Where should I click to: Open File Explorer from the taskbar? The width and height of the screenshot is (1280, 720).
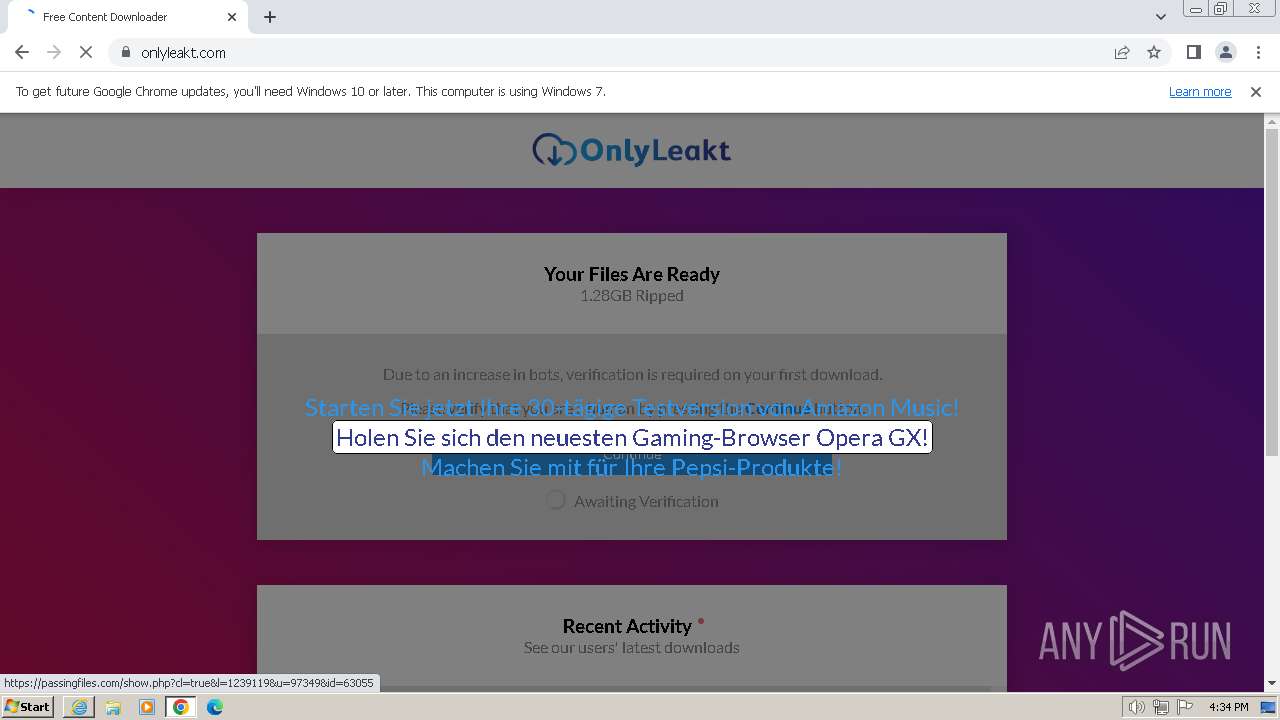tap(113, 707)
